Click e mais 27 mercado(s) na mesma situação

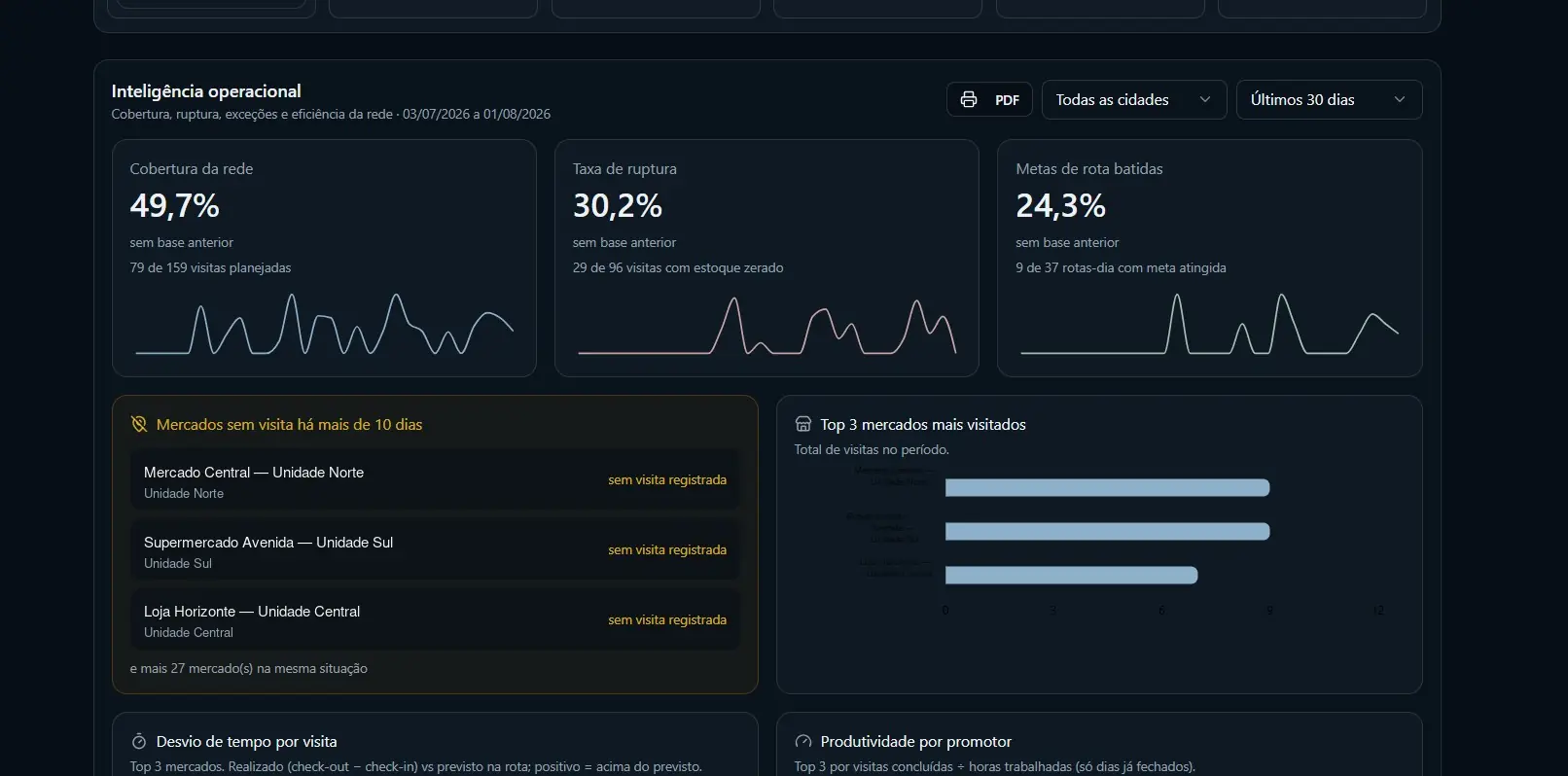tap(249, 669)
